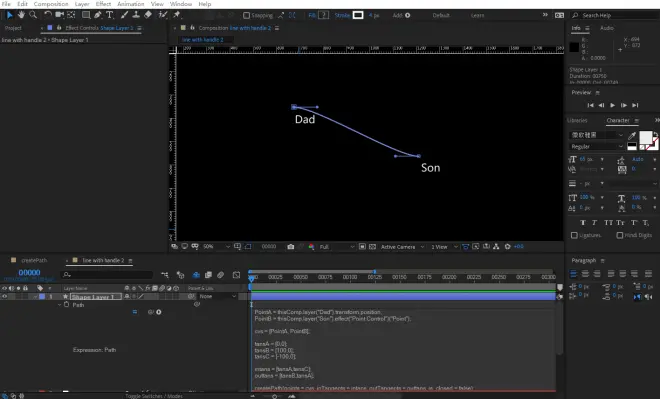Screen dimensions: 660x399
Task: Select the Unified Camera tool
Action: coord(59,15)
